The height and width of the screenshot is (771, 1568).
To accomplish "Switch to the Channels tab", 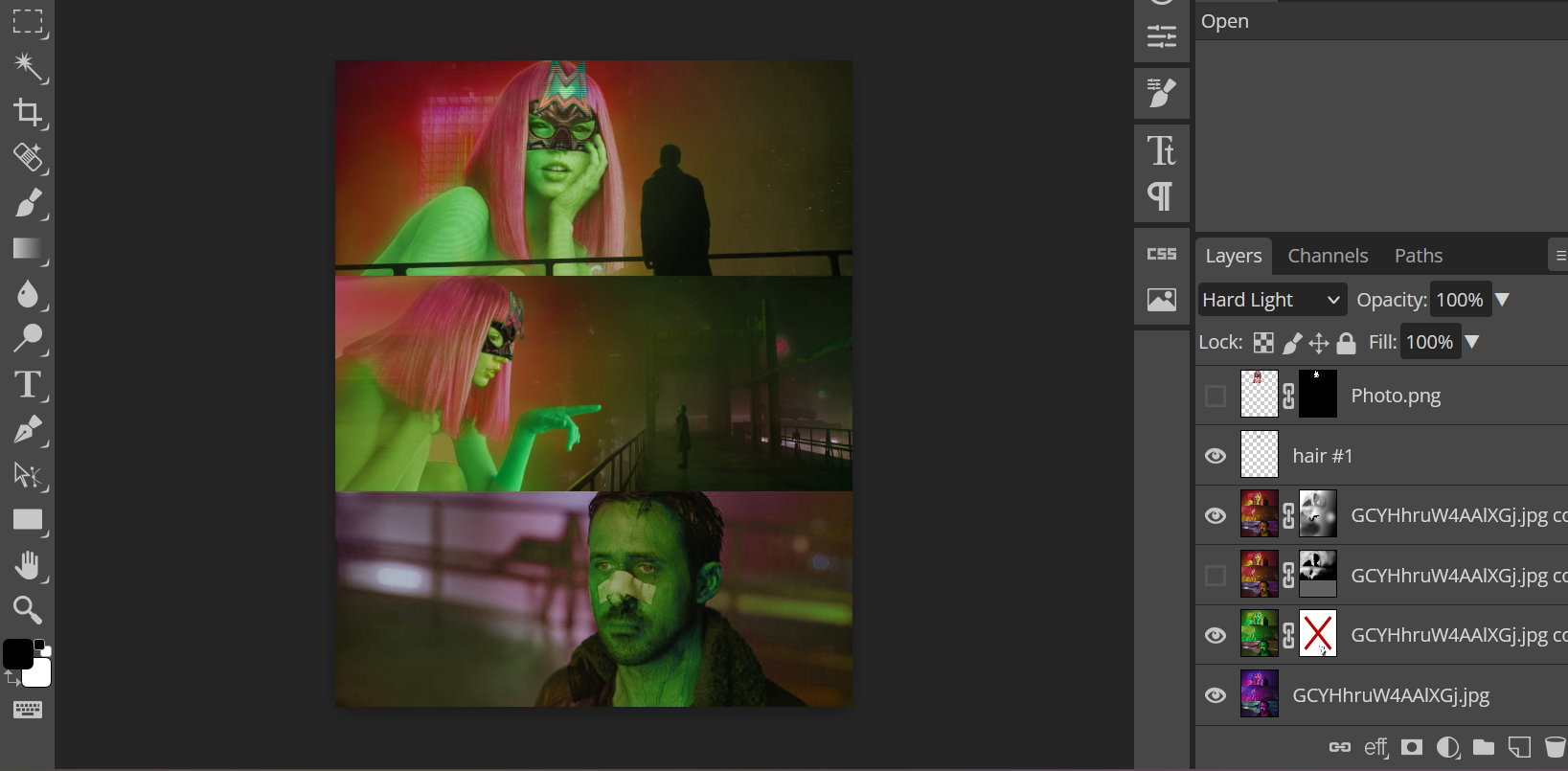I will coord(1328,256).
